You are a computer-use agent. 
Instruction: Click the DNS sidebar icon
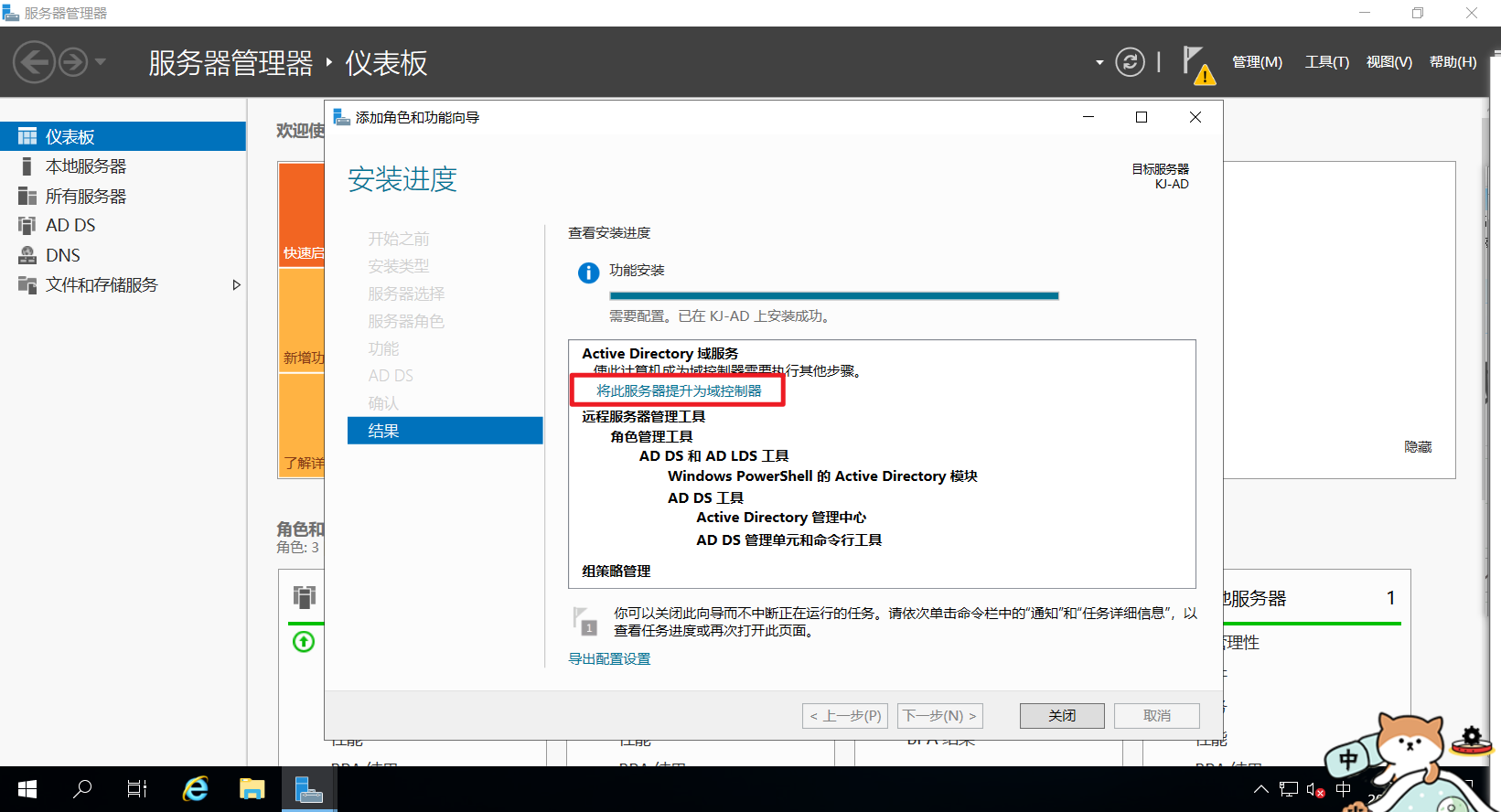click(27, 256)
